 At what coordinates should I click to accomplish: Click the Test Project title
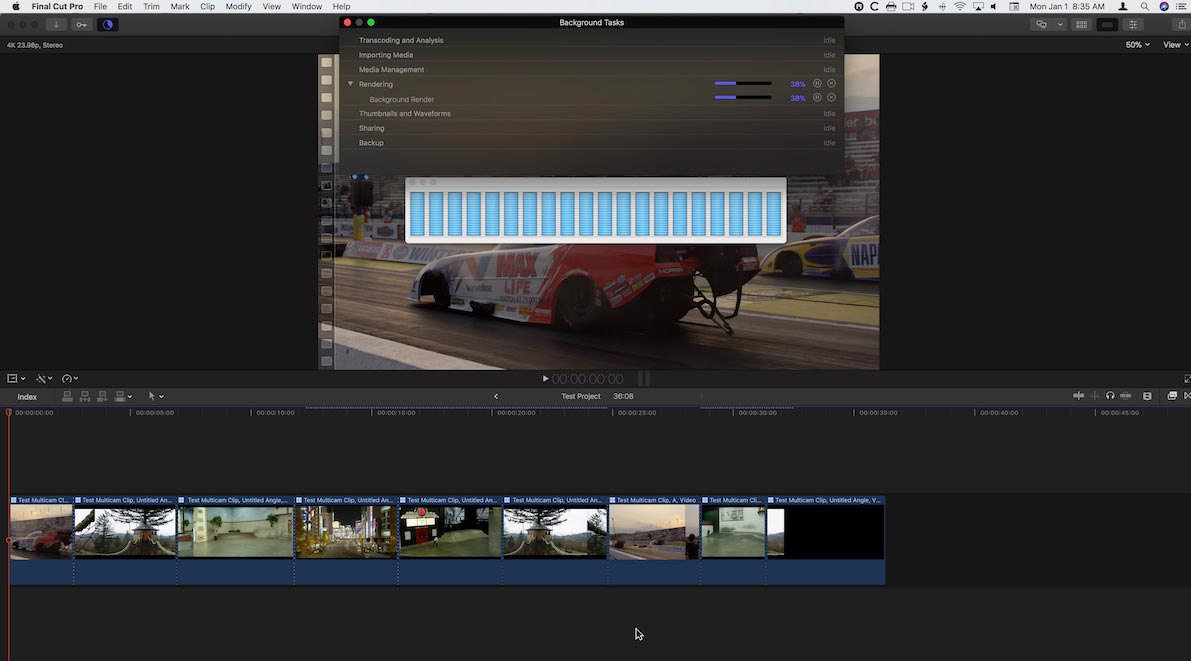(x=580, y=397)
